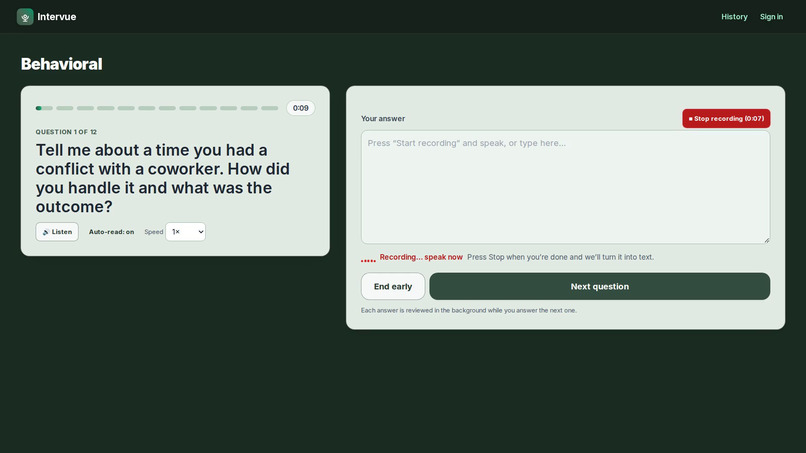Click the 0:09 question timer badge
This screenshot has height=453, width=806.
301,108
